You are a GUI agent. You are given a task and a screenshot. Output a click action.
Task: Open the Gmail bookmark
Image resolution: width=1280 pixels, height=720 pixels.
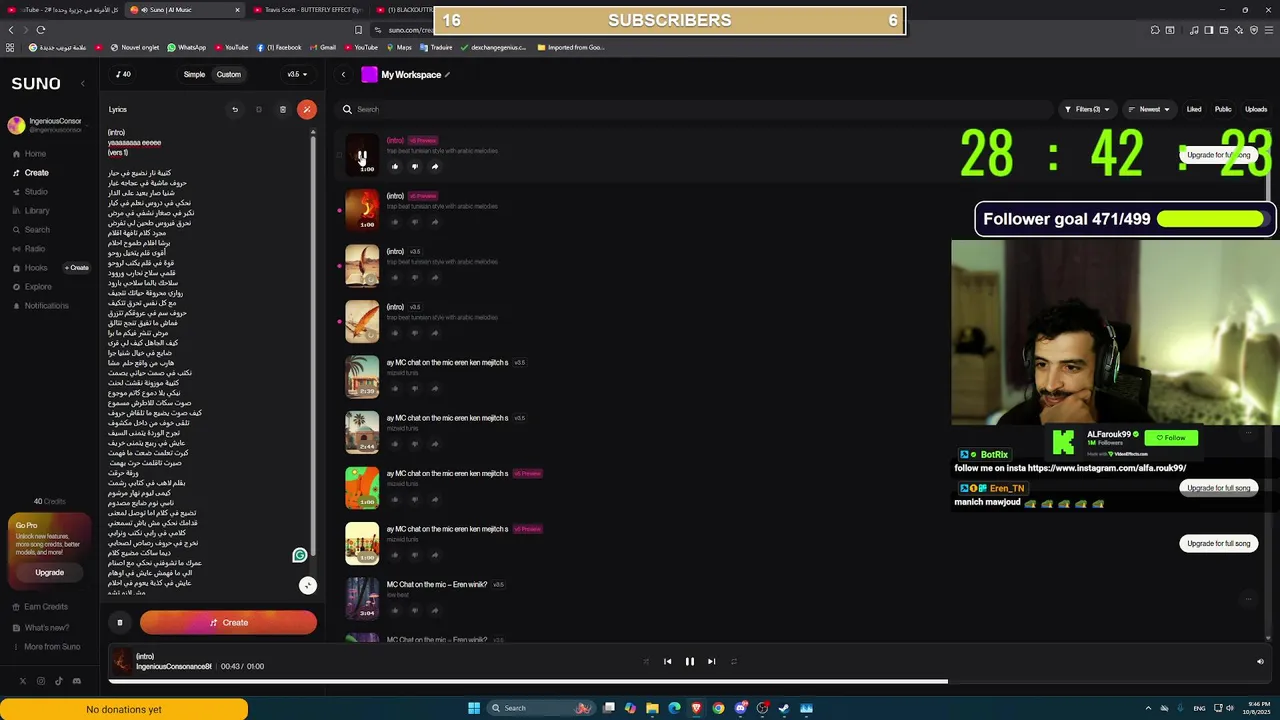(323, 47)
